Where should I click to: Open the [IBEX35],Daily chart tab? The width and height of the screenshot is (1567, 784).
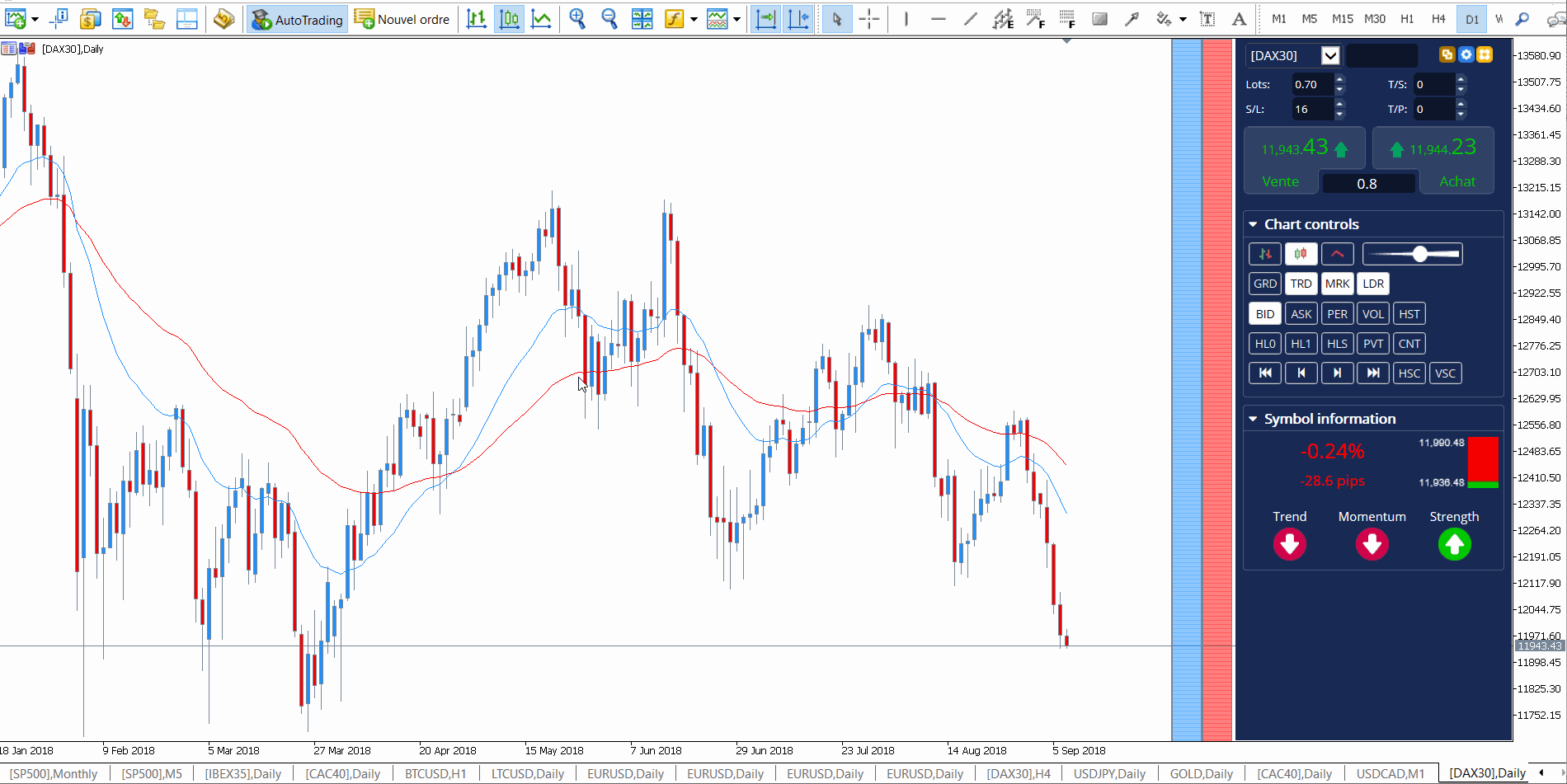click(243, 773)
